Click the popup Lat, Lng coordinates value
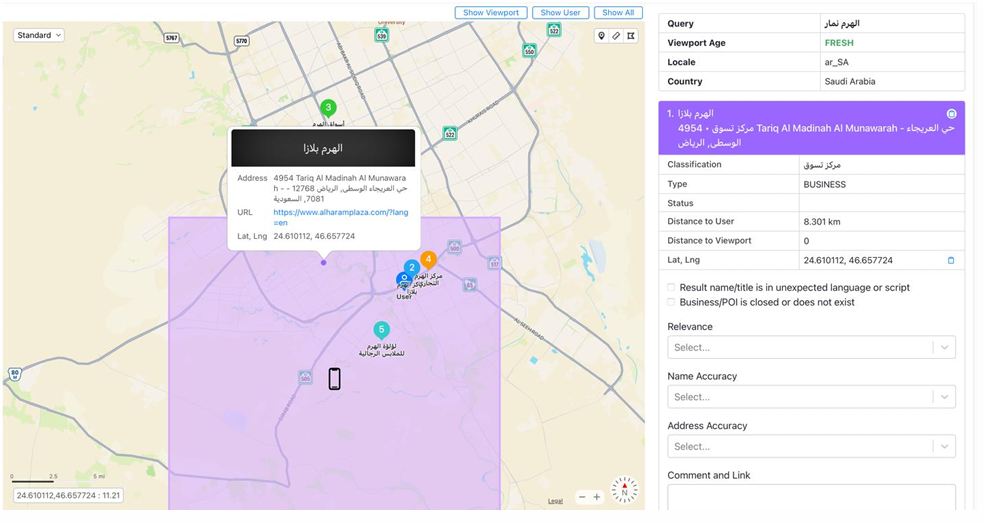Screen dimensions: 984x524 (x=314, y=236)
